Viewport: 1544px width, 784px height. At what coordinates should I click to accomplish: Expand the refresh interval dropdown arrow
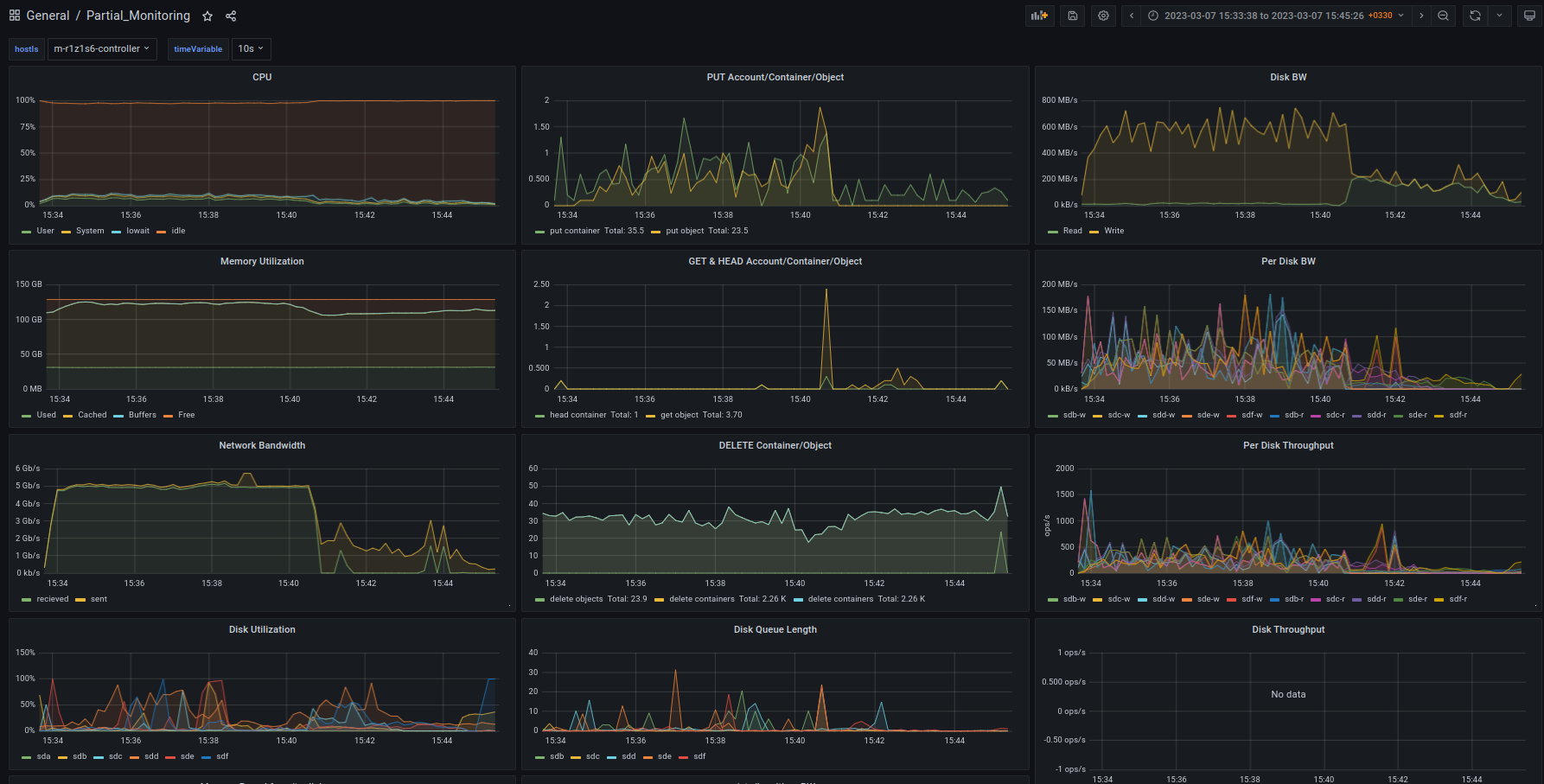tap(1499, 16)
